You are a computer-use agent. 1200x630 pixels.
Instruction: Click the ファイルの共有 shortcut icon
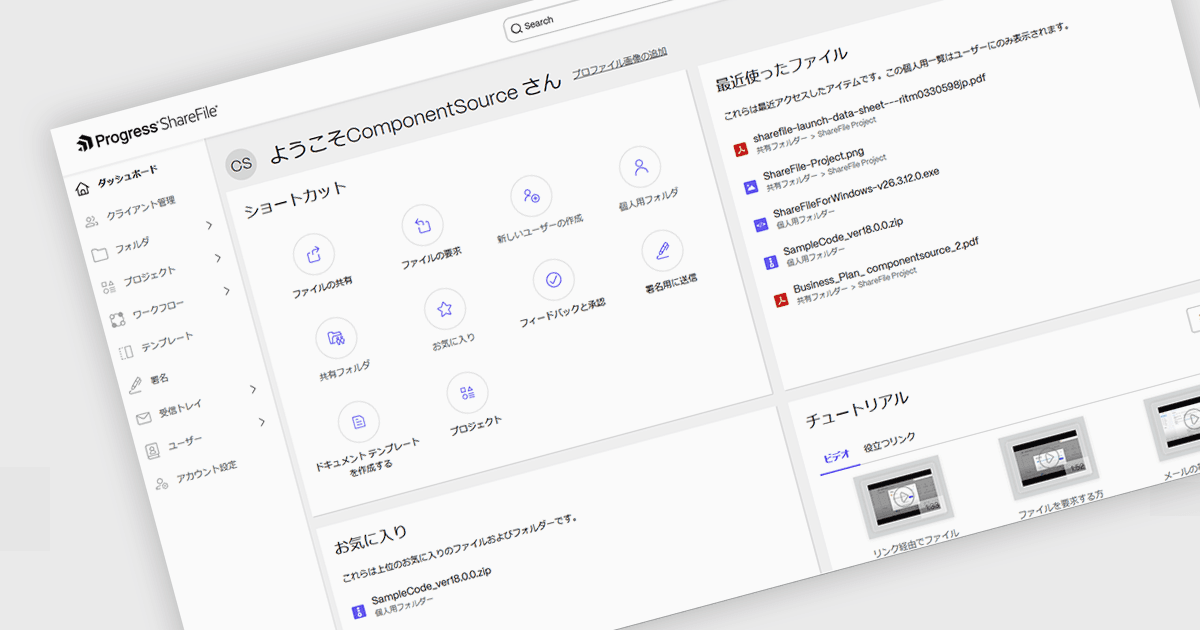pos(314,255)
